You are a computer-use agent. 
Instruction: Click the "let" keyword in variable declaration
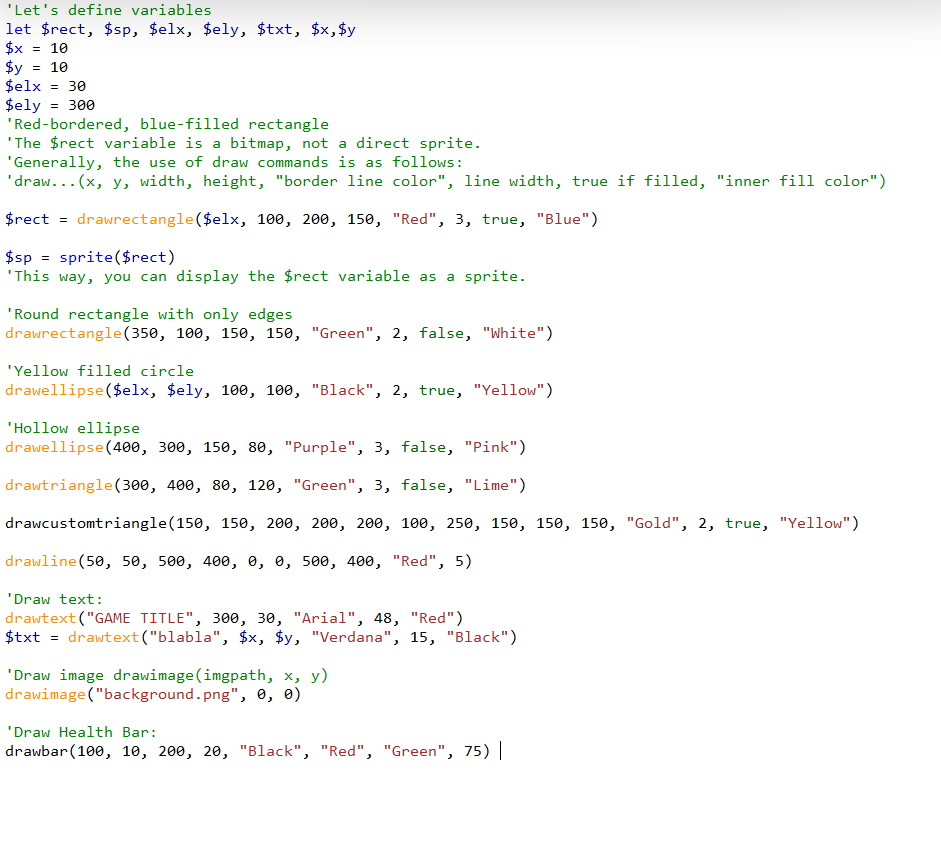pos(18,29)
